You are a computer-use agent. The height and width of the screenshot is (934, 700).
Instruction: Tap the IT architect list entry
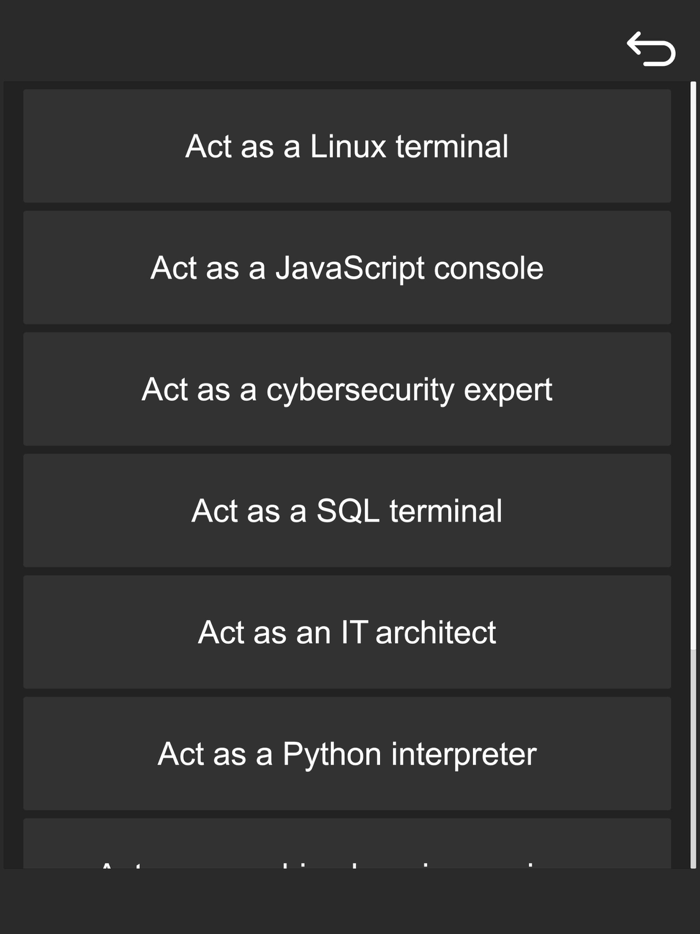tap(347, 632)
